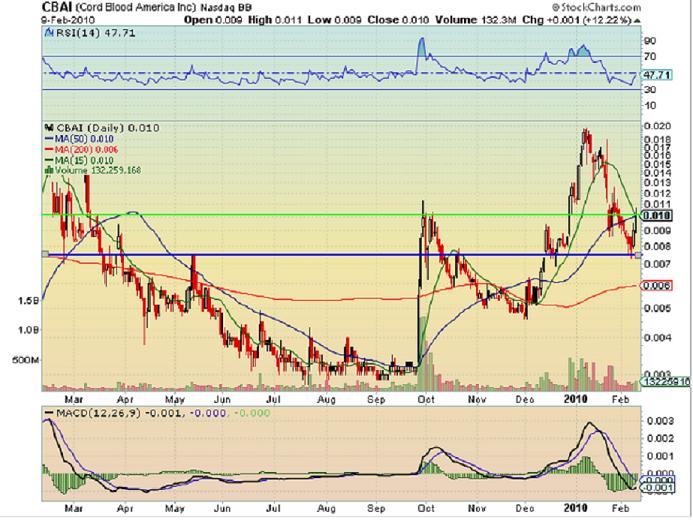Click the volume bars icon in the legend
Screen dimensions: 693x520
[x=49, y=170]
